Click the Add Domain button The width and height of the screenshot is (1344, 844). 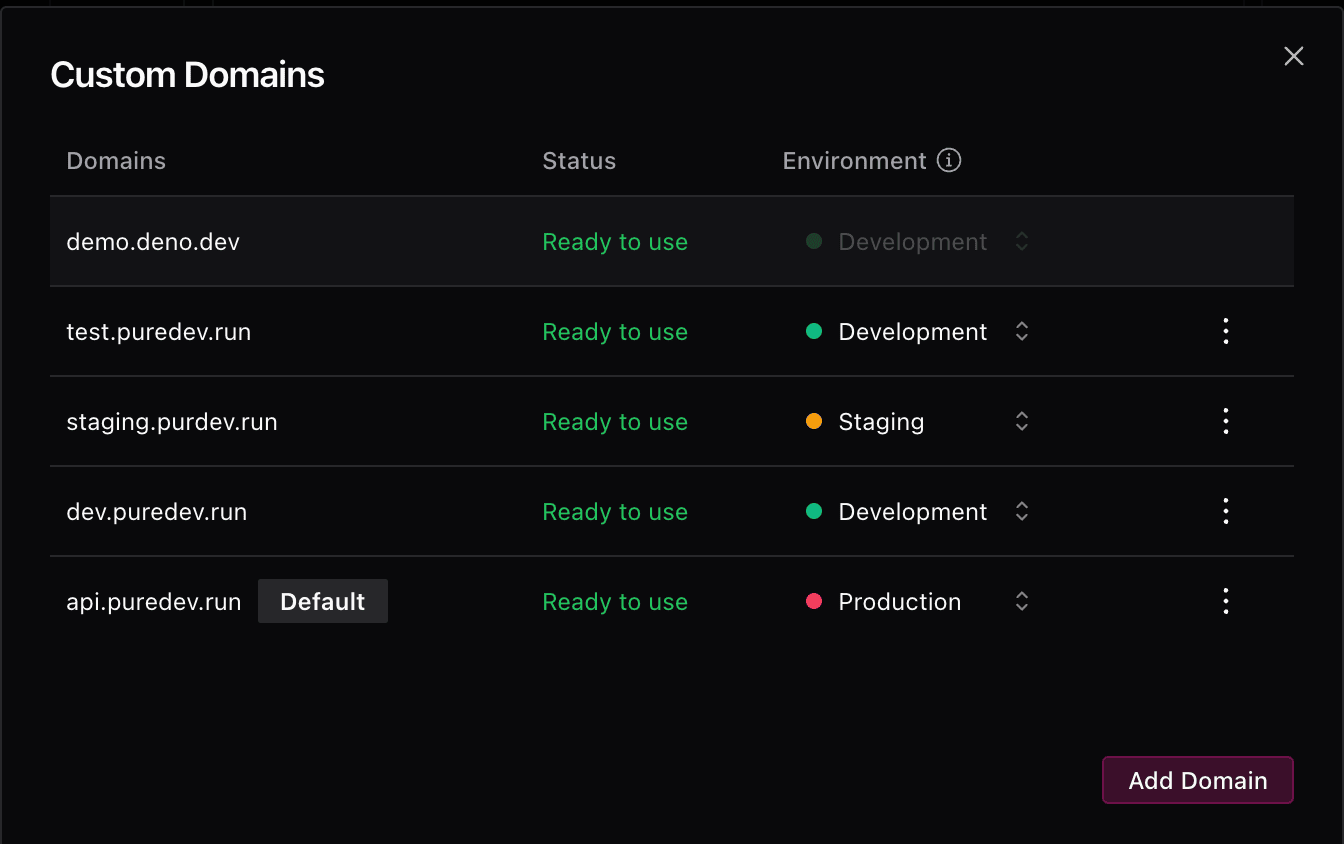pos(1197,780)
